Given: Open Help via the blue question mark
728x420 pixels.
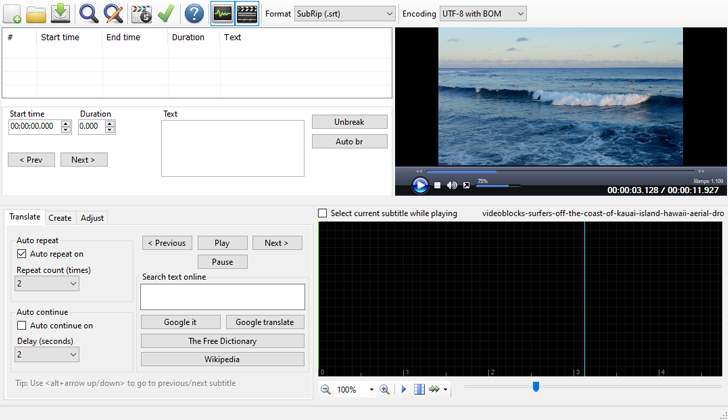Looking at the screenshot, I should coord(194,14).
